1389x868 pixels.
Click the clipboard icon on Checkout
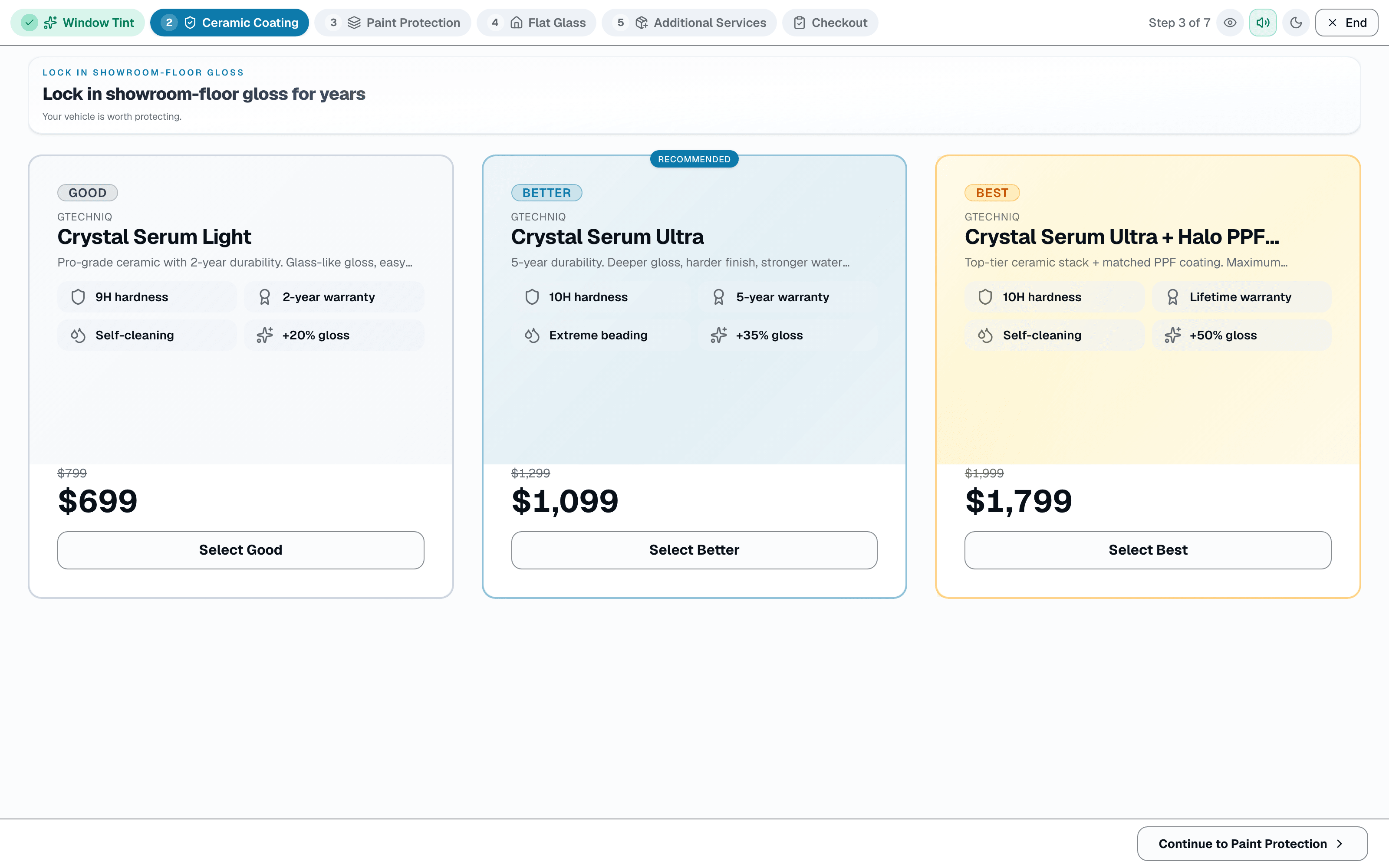pos(800,23)
